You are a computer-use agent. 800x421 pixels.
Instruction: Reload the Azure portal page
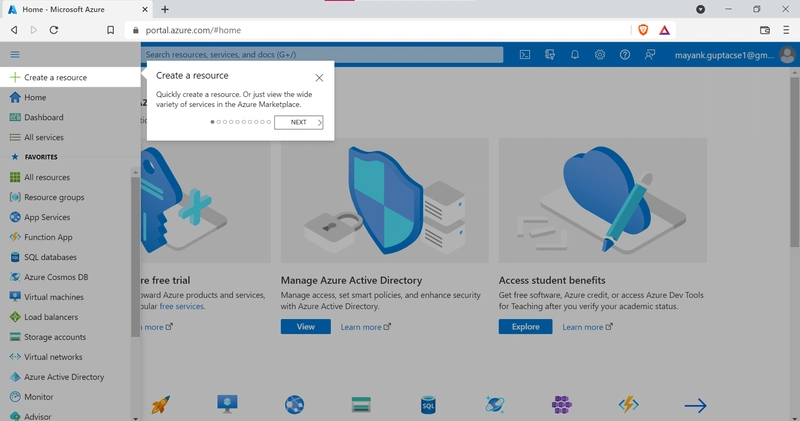tap(54, 30)
